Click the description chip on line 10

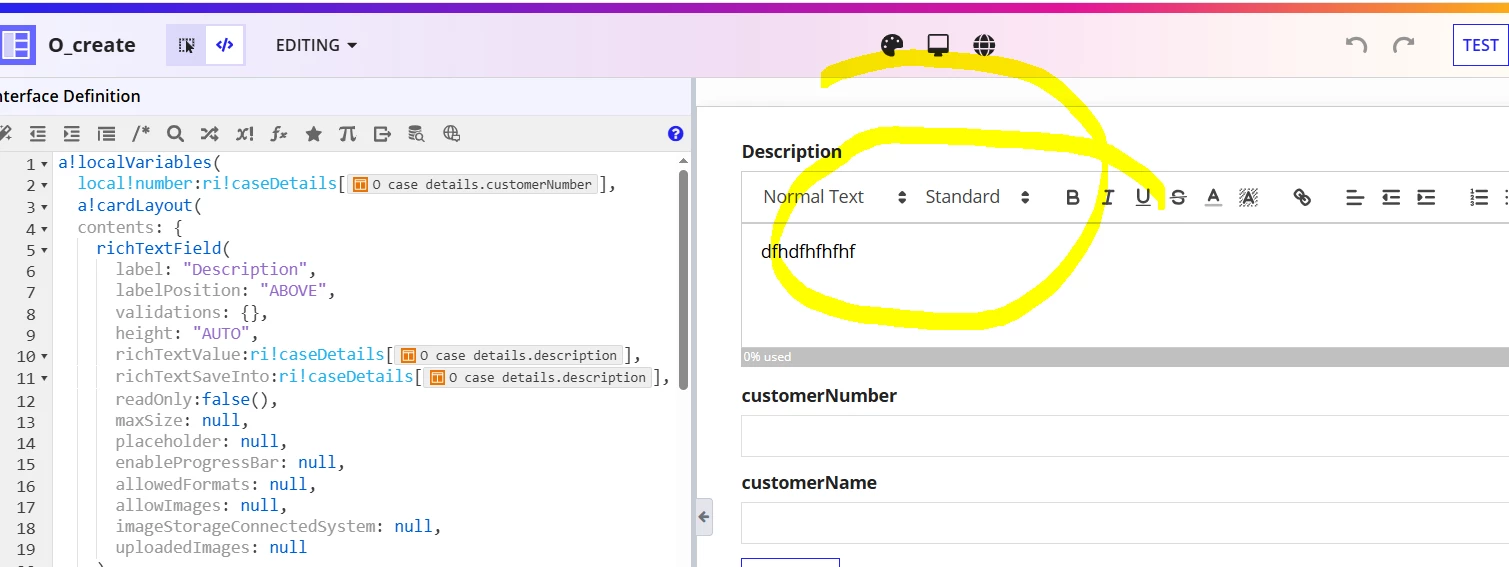coord(509,355)
